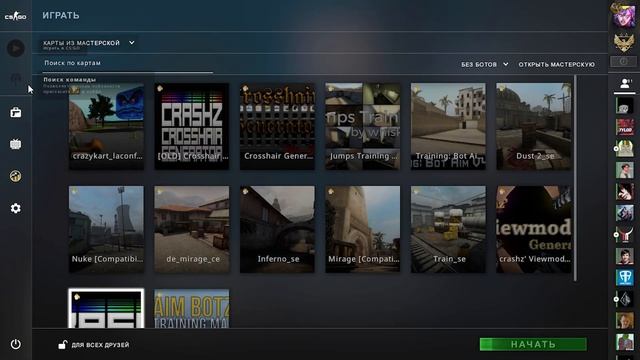Screen dimensions: 640x360
Task: Open the friends list person icon
Action: click(624, 83)
